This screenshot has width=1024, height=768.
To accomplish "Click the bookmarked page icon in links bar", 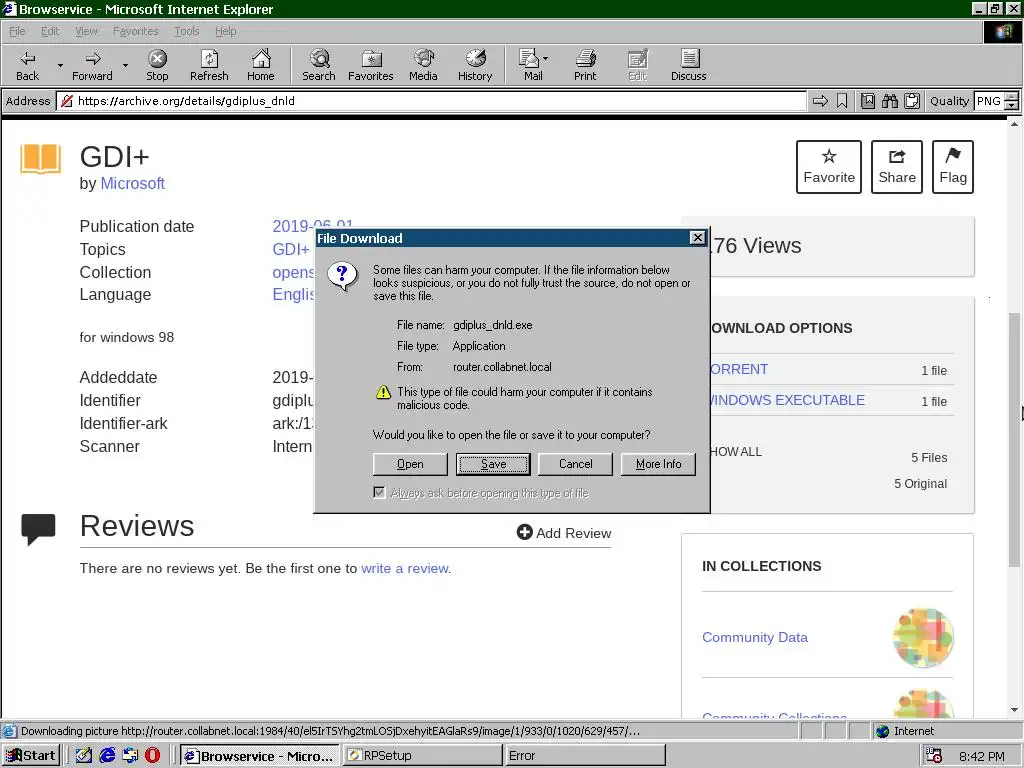I will pyautogui.click(x=868, y=101).
